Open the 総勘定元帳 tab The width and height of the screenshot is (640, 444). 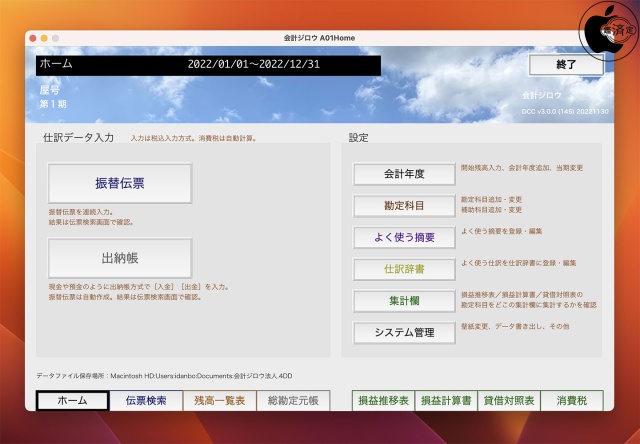click(x=293, y=401)
